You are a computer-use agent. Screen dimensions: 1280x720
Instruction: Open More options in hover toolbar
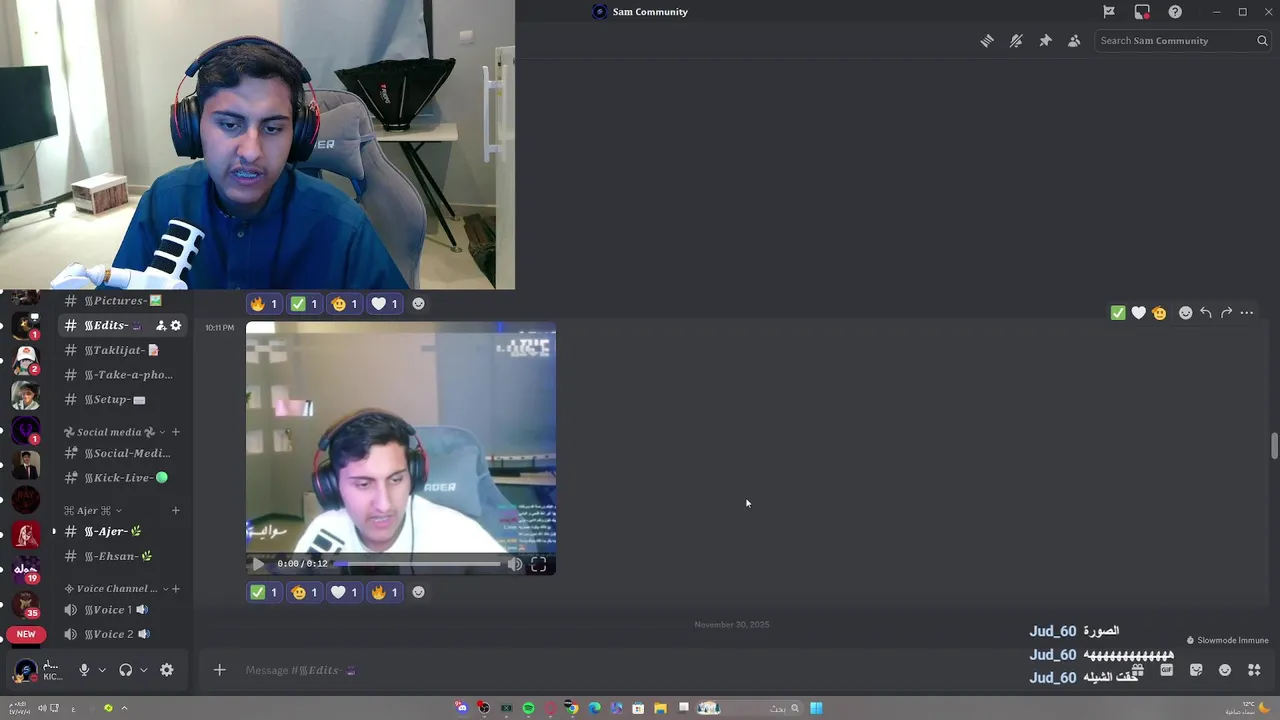(1247, 313)
